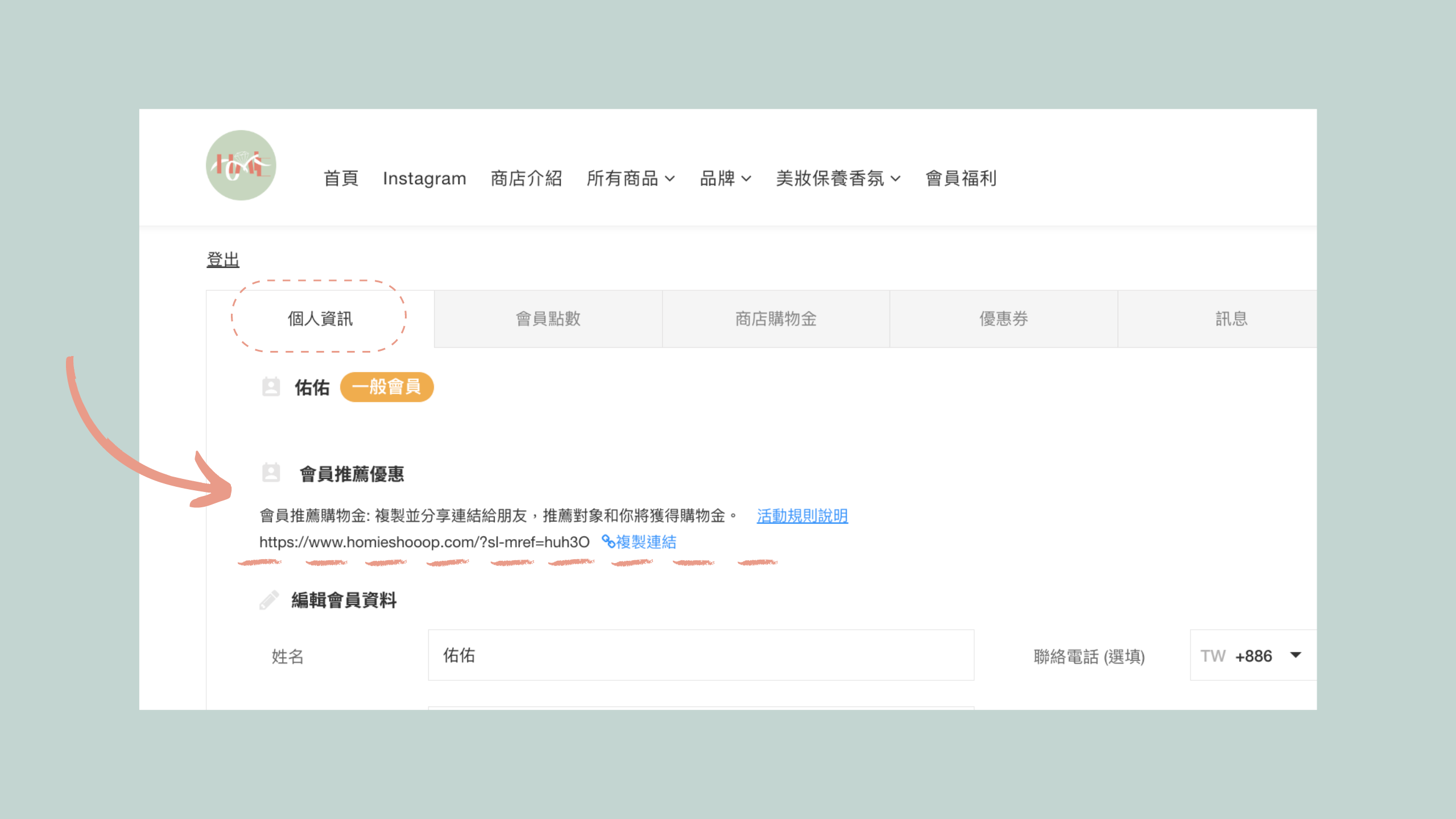Click the referral URL homieshooop.com text

[424, 542]
